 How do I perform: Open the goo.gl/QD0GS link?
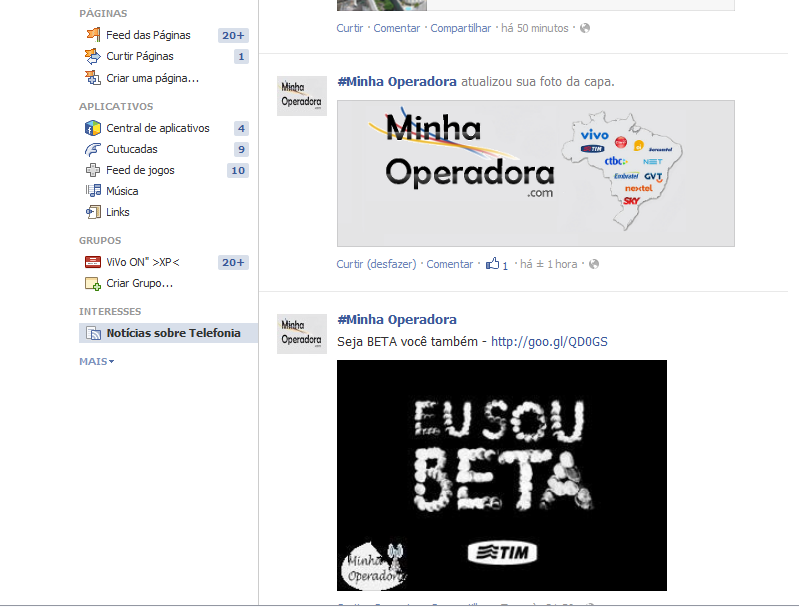click(549, 341)
